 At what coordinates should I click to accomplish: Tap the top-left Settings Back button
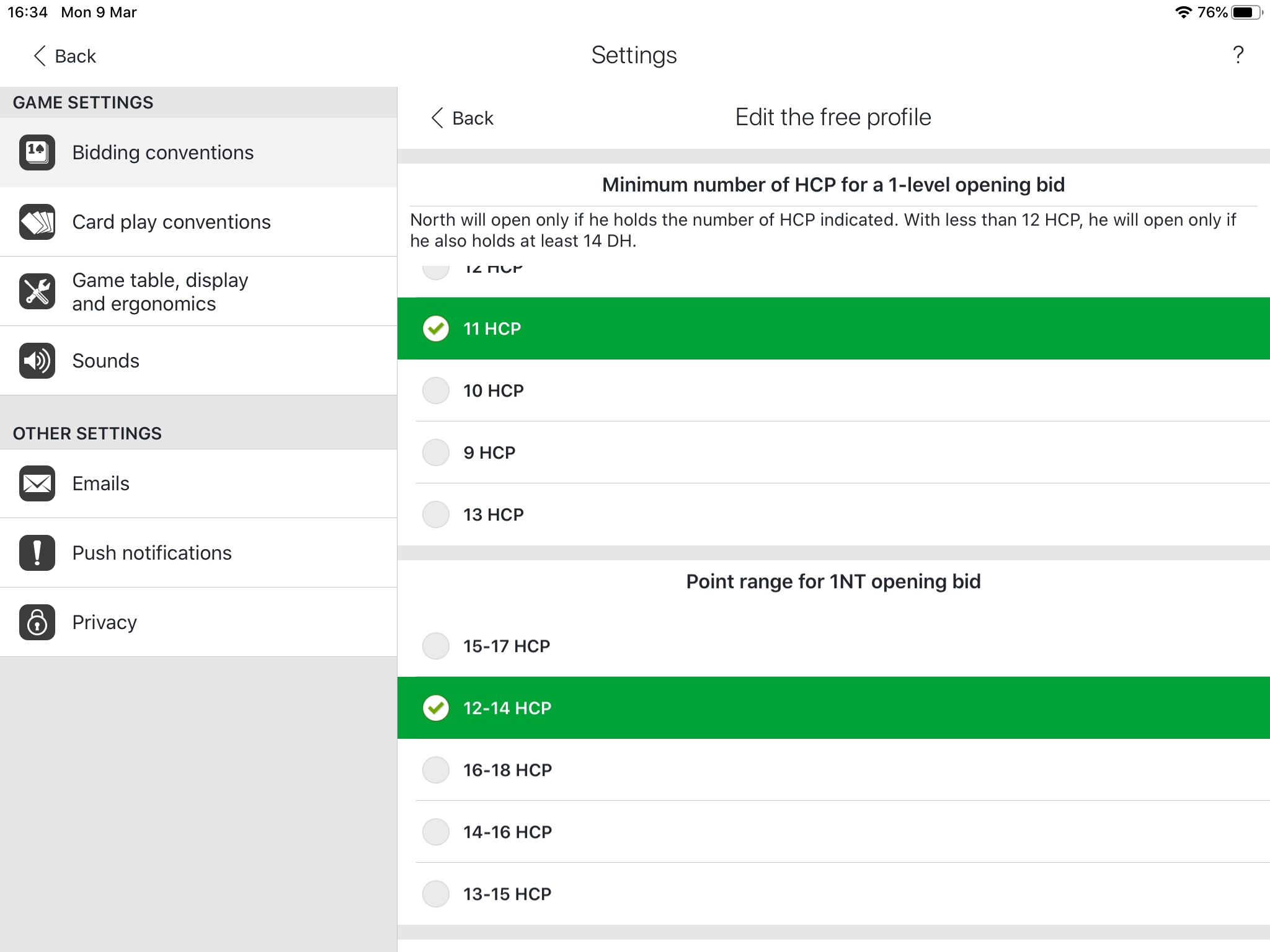[x=64, y=56]
